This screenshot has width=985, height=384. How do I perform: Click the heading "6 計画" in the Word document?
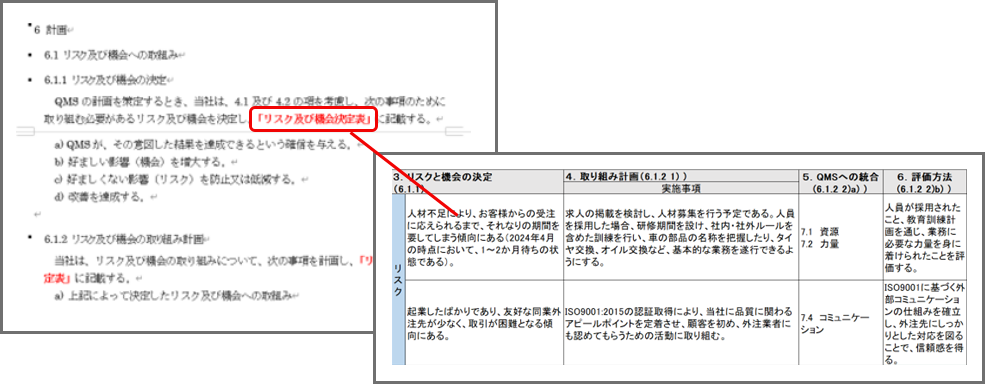(x=50, y=30)
